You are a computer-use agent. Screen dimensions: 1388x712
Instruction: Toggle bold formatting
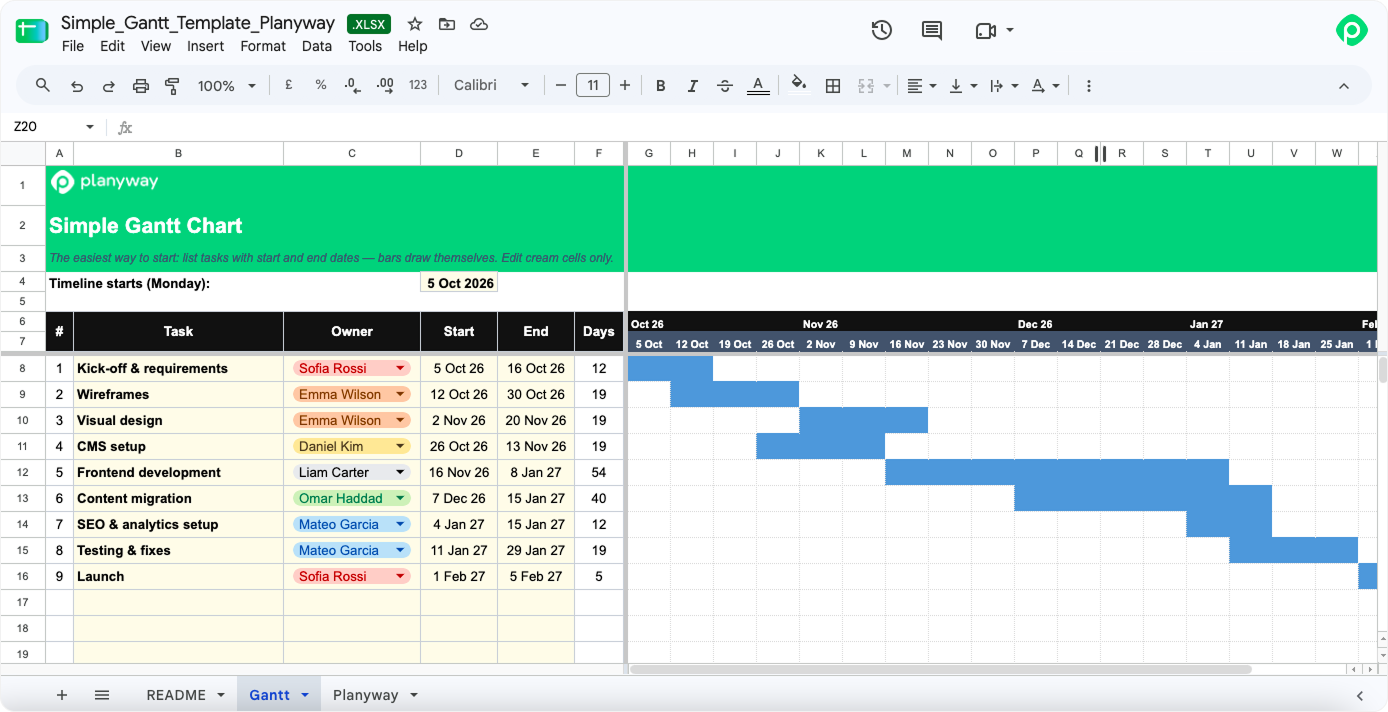tap(661, 86)
